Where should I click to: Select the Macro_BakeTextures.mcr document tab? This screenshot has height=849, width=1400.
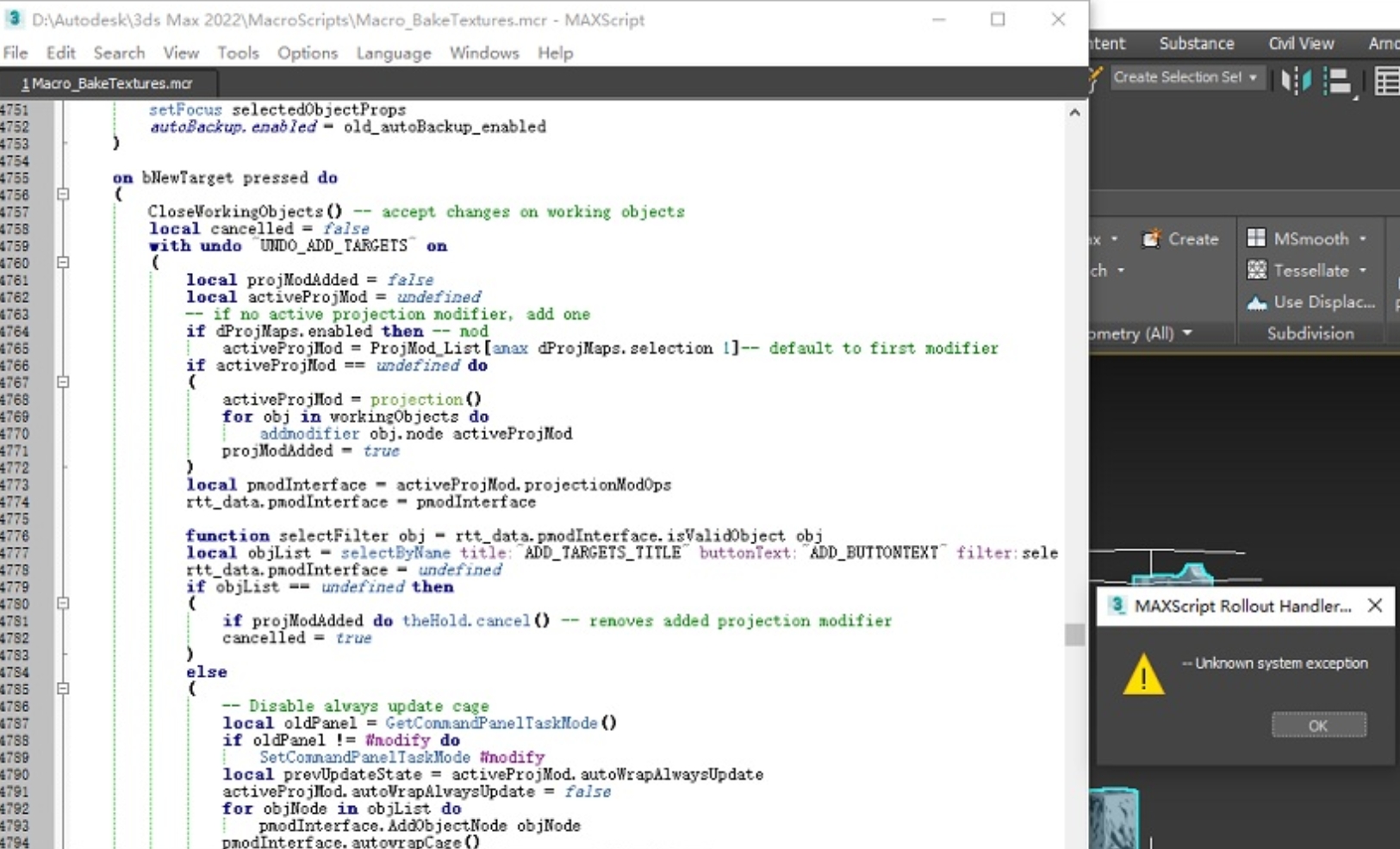coord(106,83)
